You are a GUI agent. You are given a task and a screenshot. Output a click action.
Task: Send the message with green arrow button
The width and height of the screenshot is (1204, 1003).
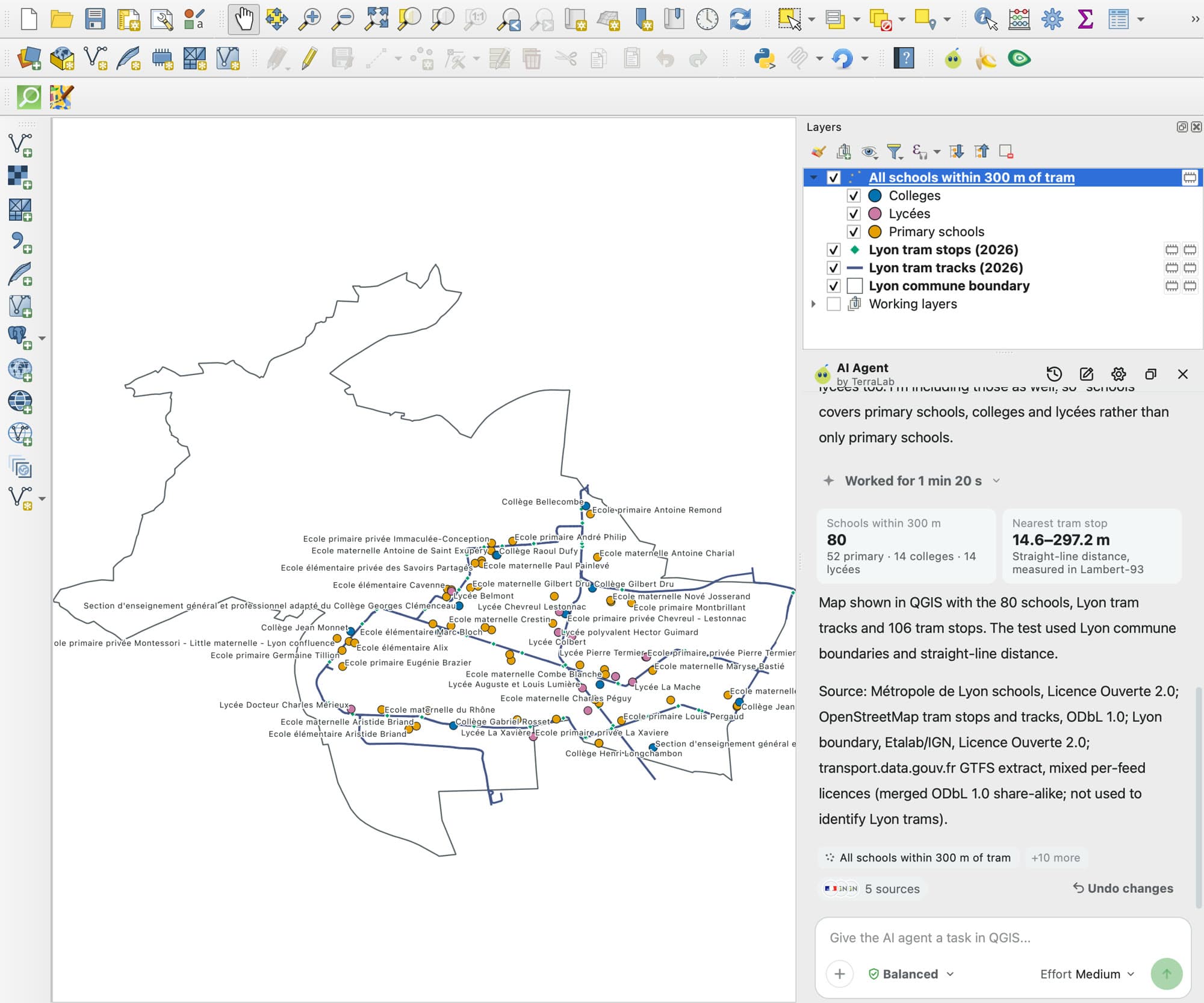[x=1167, y=974]
